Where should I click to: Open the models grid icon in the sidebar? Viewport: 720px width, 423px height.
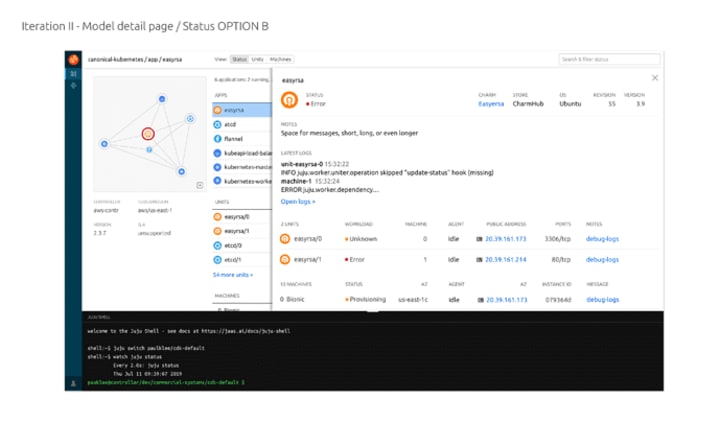point(73,73)
